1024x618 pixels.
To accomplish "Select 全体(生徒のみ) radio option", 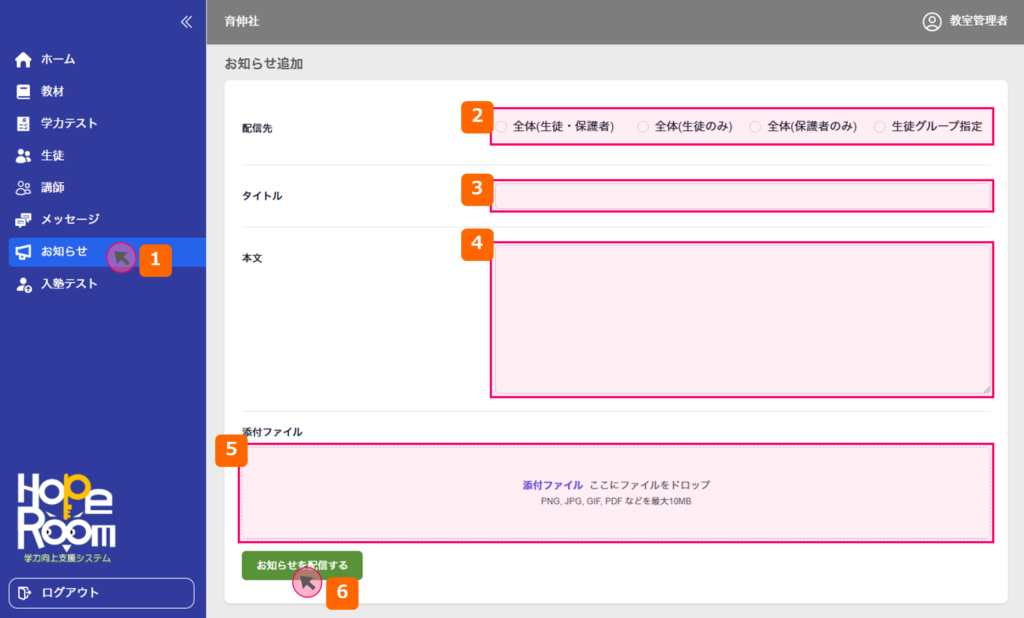I will pyautogui.click(x=643, y=127).
